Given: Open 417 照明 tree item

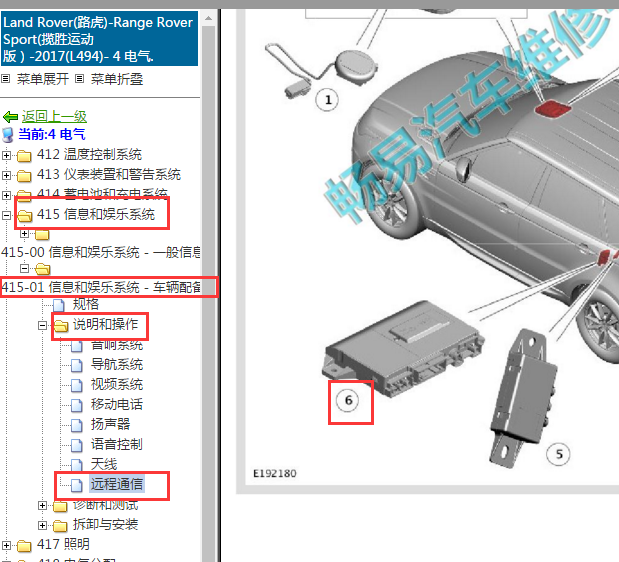Looking at the screenshot, I should tap(63, 544).
